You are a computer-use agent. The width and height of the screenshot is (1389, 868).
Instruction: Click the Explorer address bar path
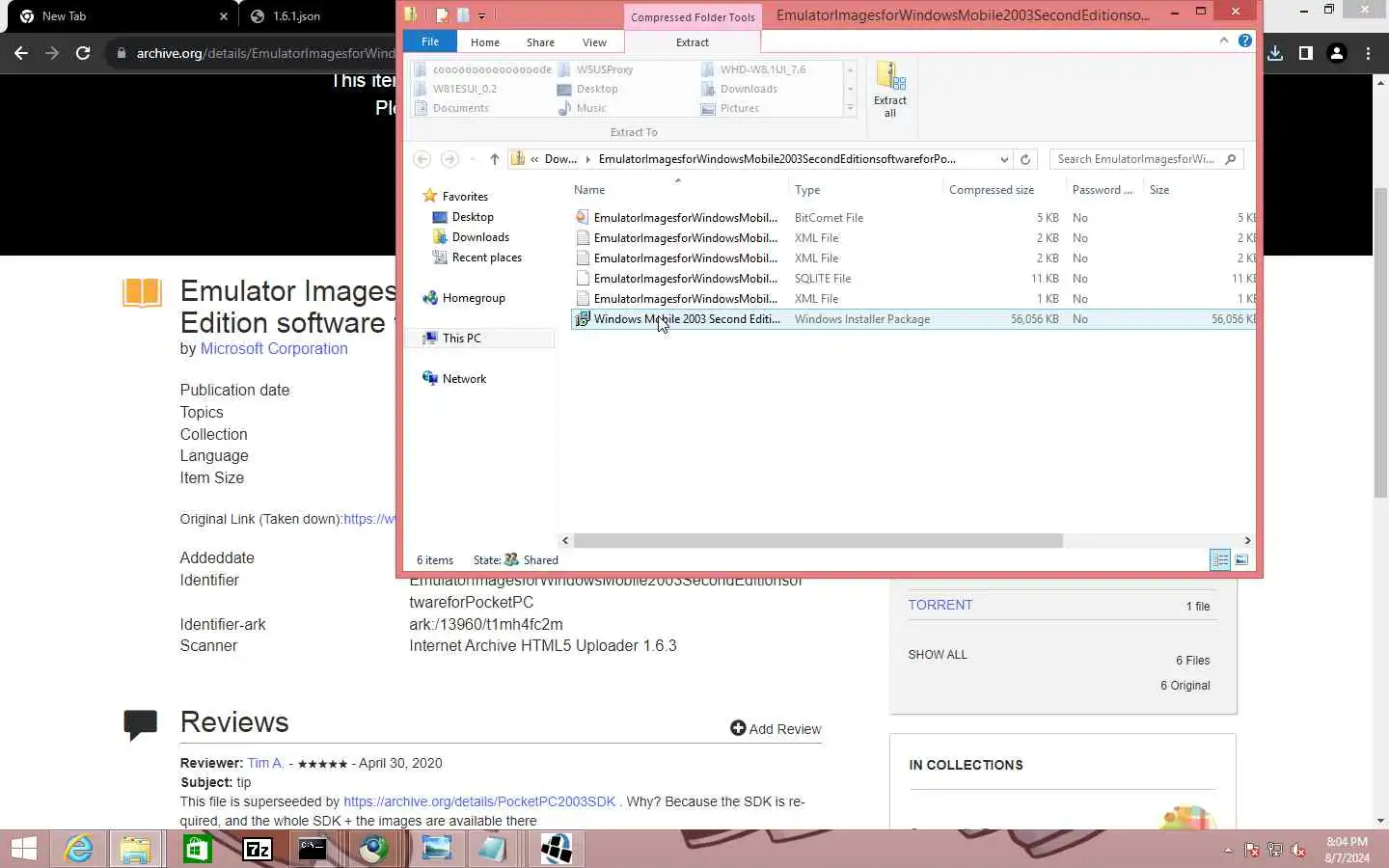tap(776, 159)
